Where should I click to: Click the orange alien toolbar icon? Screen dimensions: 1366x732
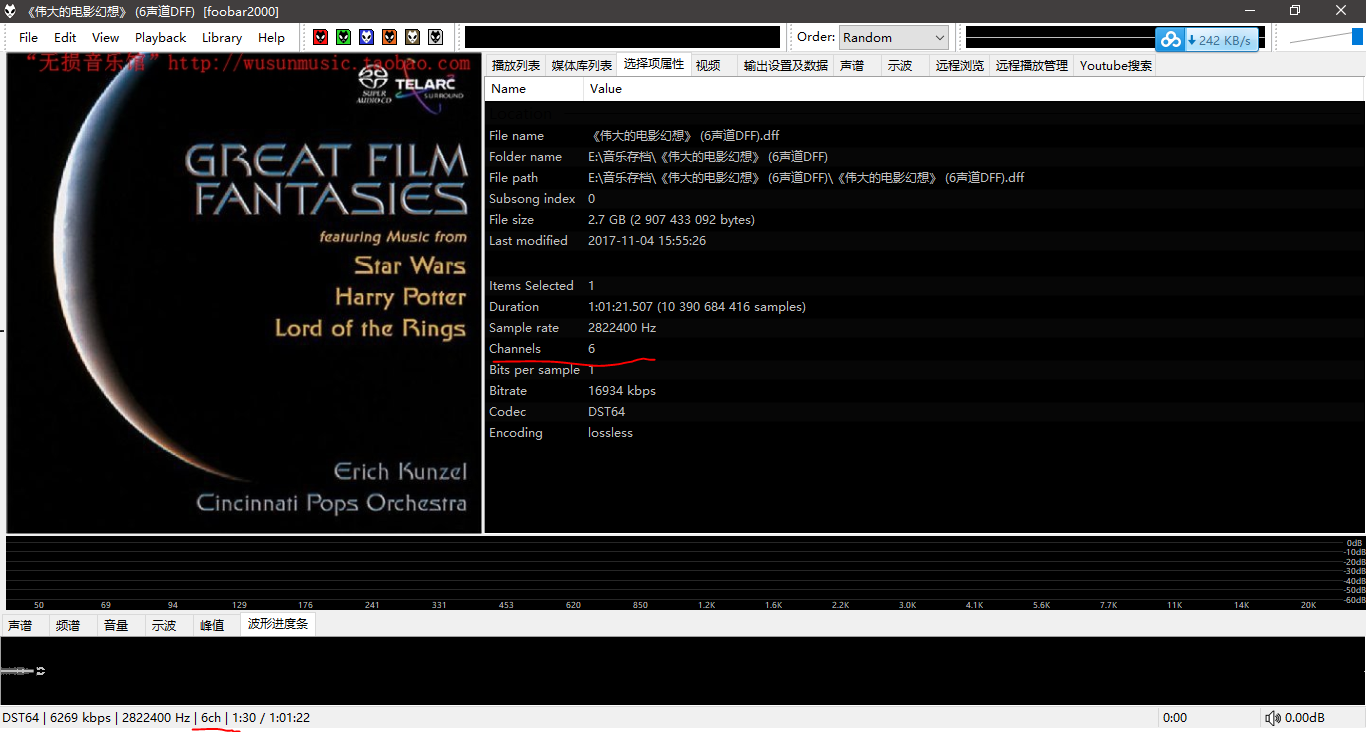point(389,37)
